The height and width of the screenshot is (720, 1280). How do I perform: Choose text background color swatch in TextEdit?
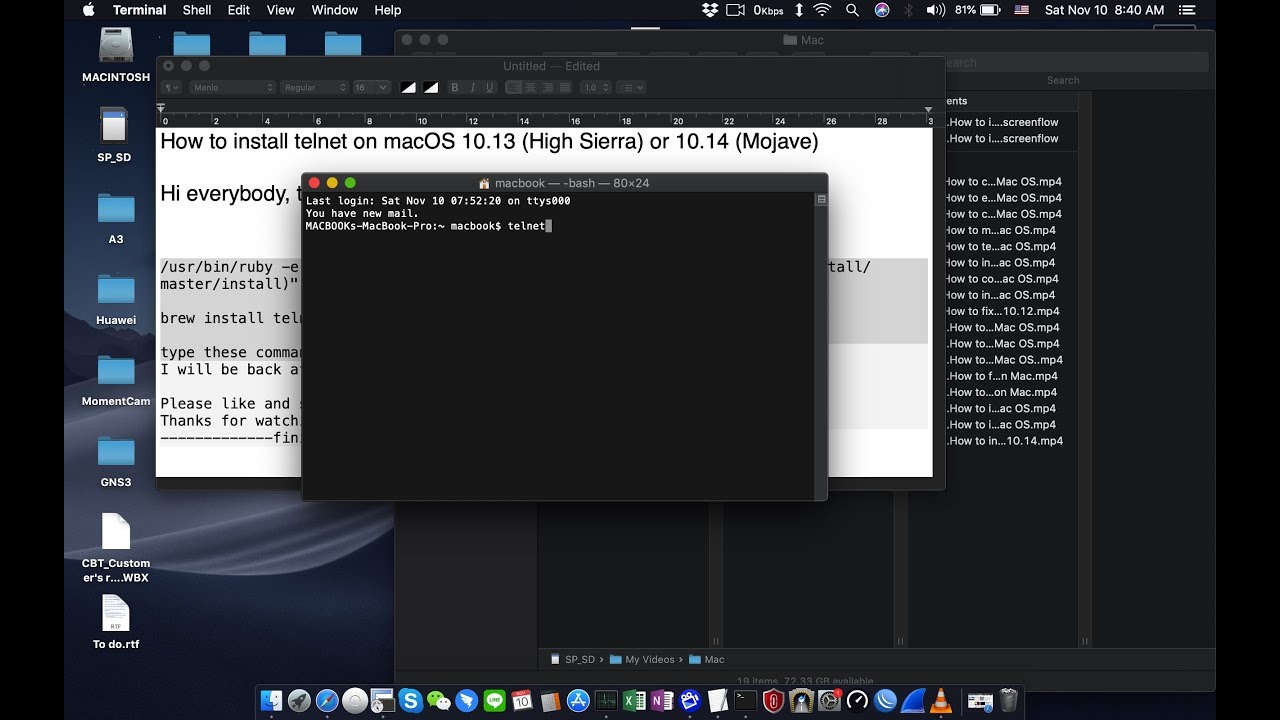(x=431, y=88)
